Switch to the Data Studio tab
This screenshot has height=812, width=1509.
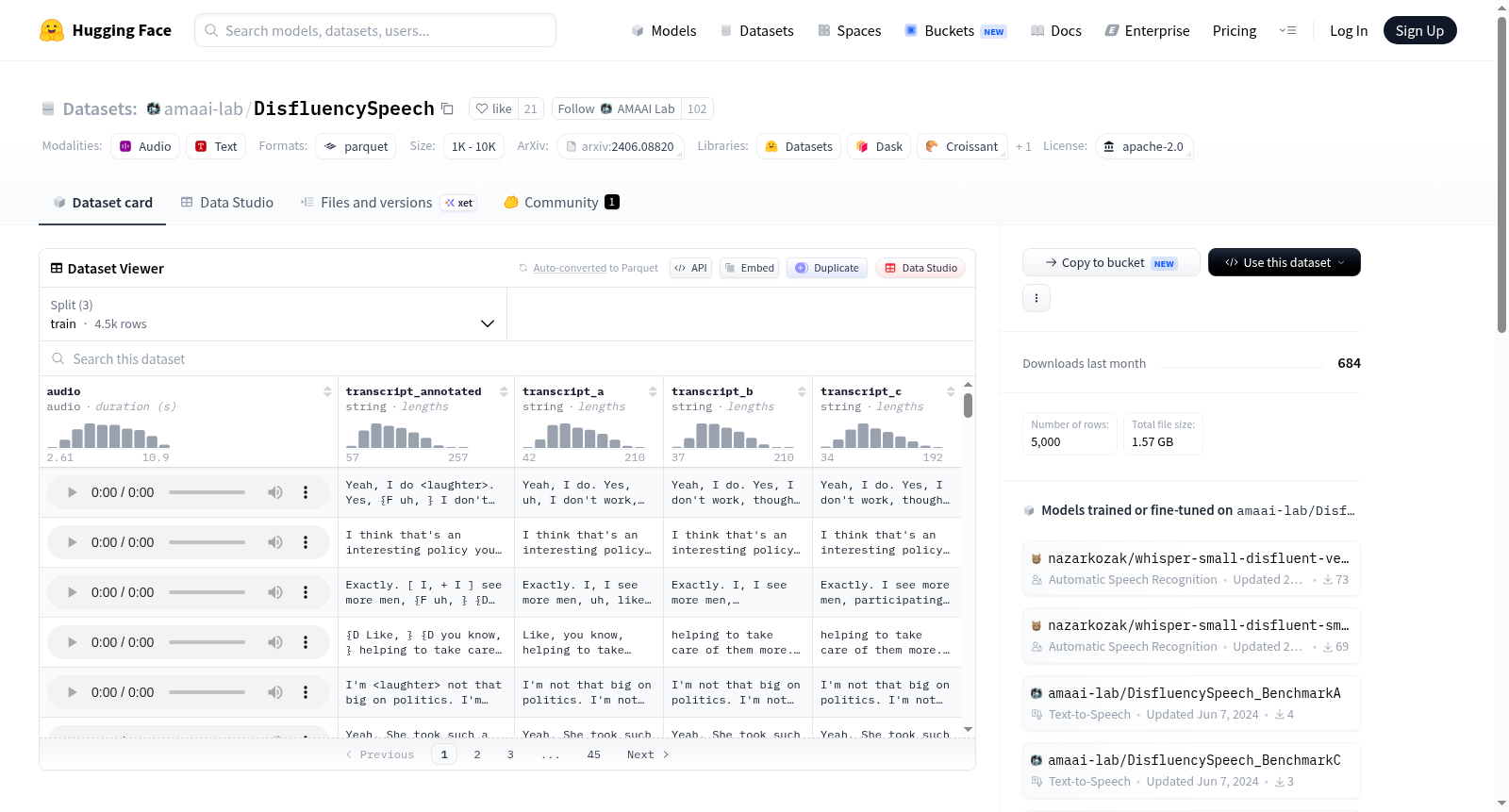tap(227, 202)
